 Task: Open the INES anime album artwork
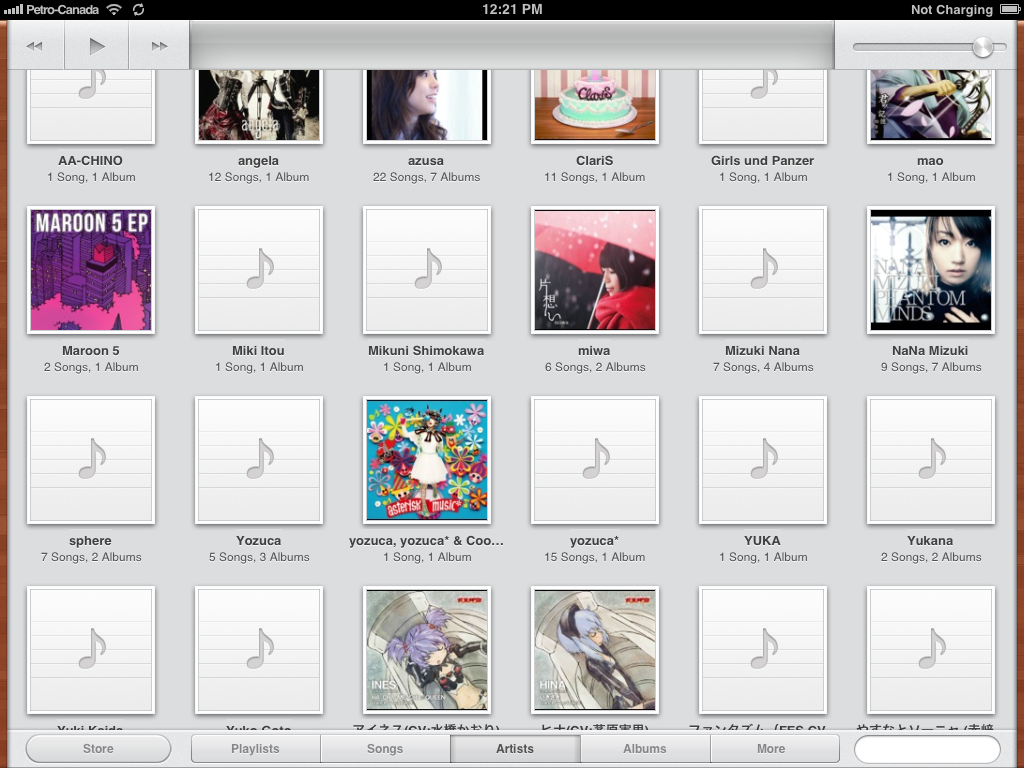coord(426,650)
